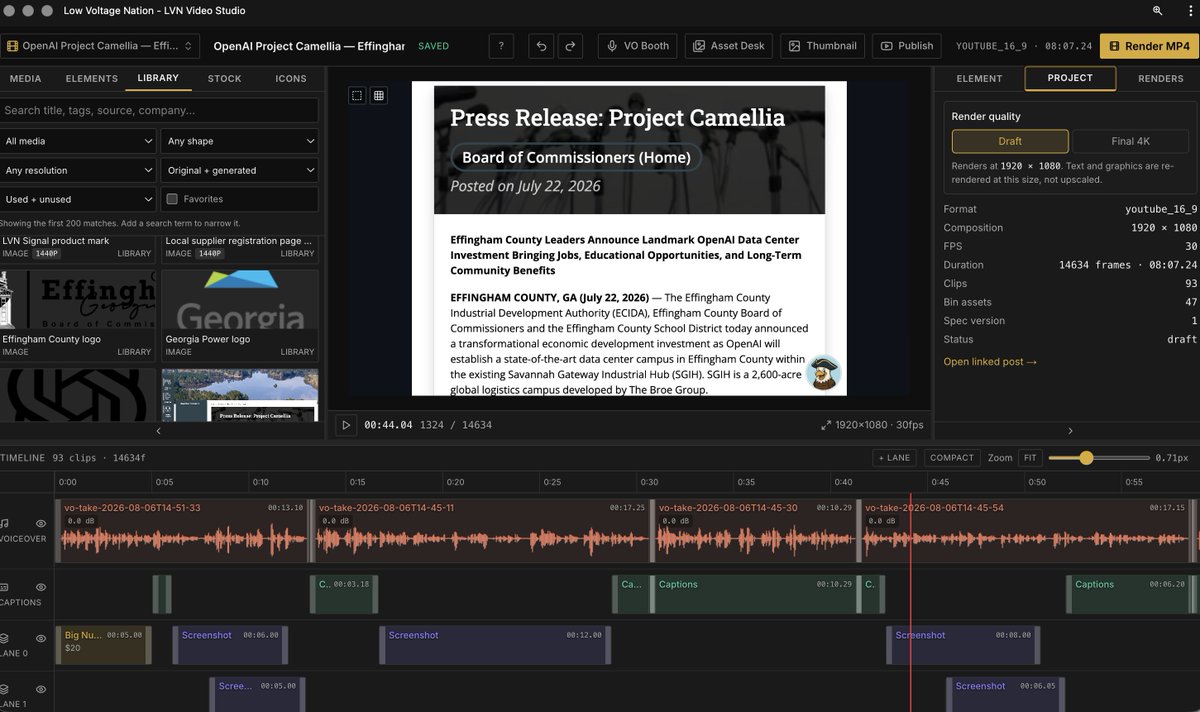Play the preview from the transport bar
The image size is (1200, 712).
346,425
